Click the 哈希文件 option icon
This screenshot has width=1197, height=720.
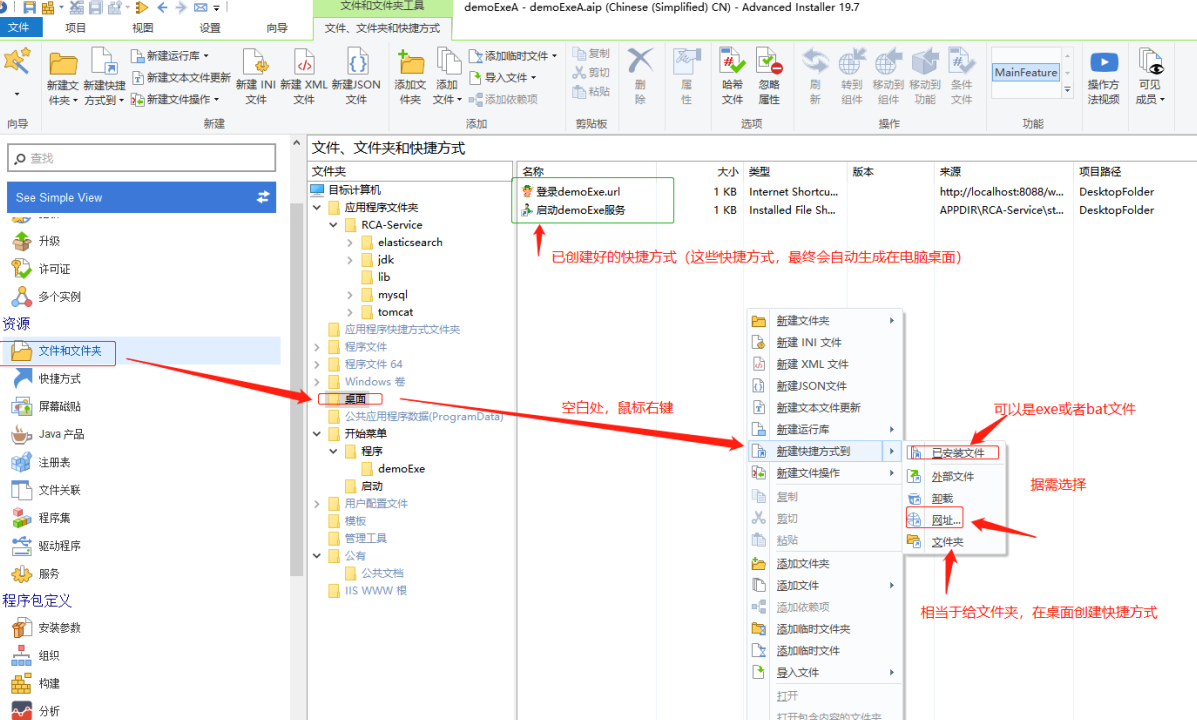click(x=732, y=61)
